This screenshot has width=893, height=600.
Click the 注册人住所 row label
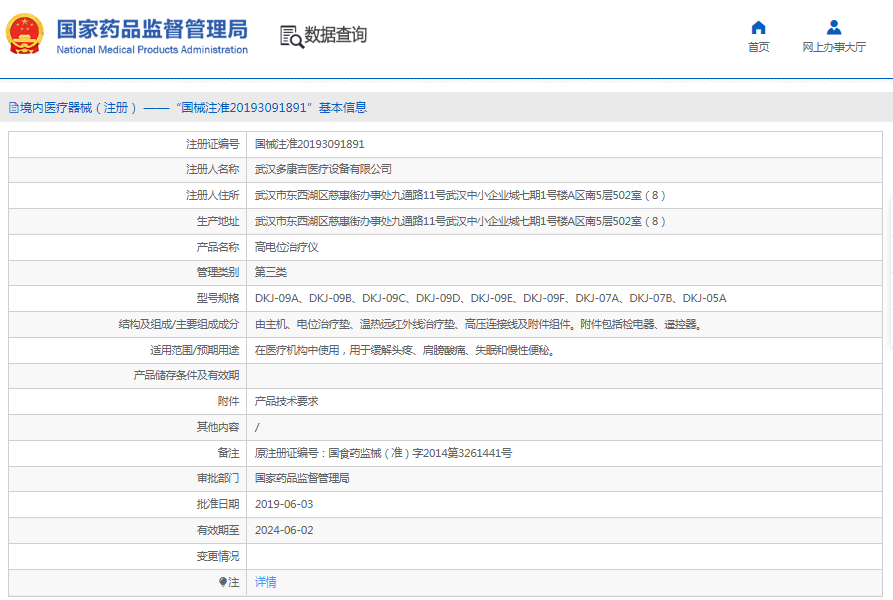point(212,195)
